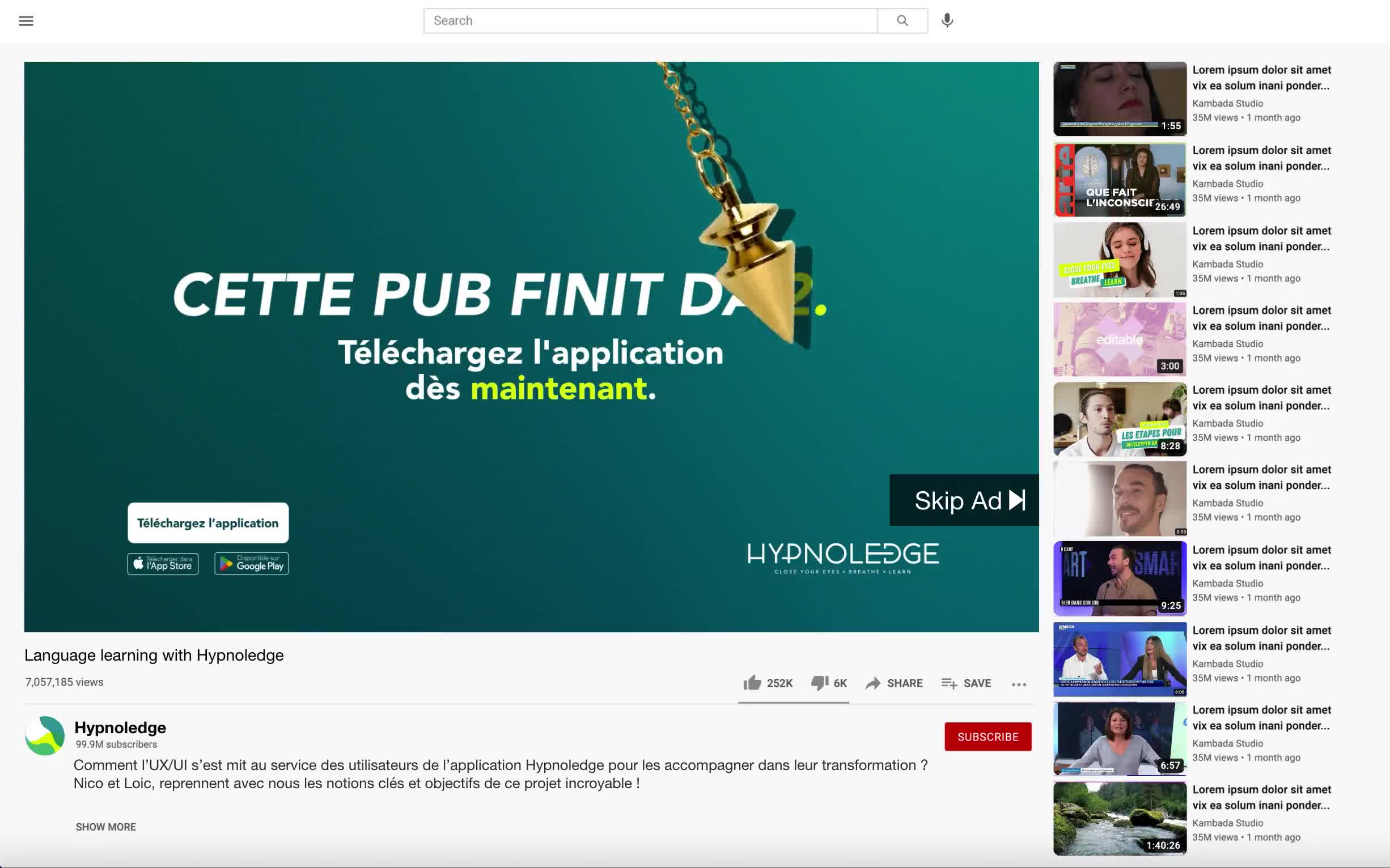The image size is (1390, 868).
Task: Open the 26:49 Que fait l'inconscient thumbnail
Action: [x=1120, y=180]
